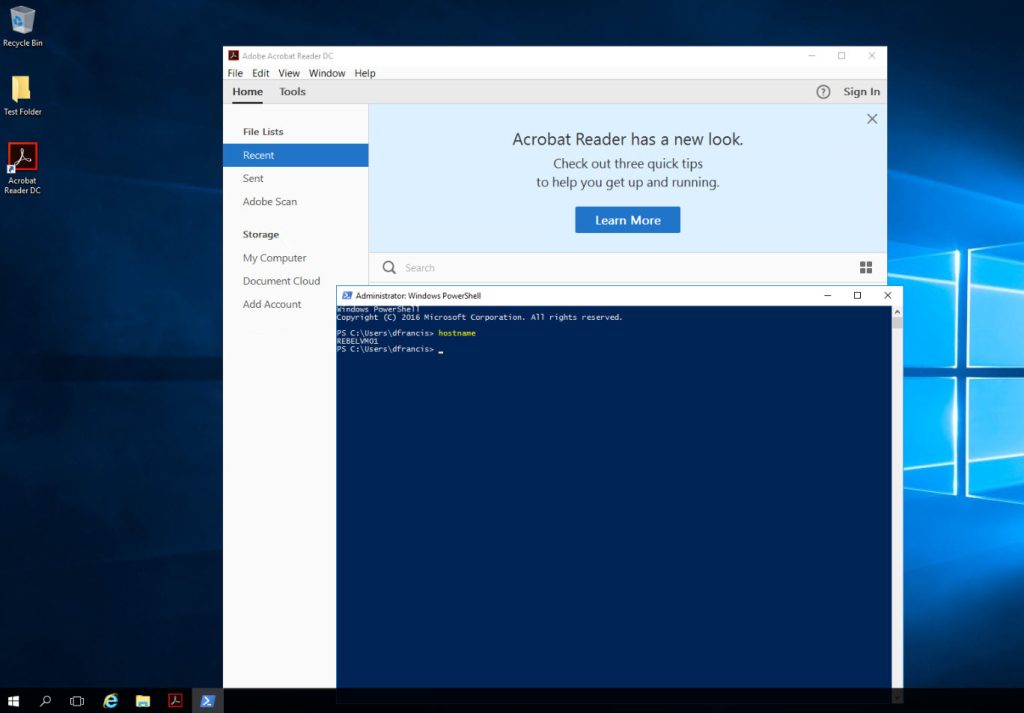Open Document Cloud storage
Image resolution: width=1024 pixels, height=713 pixels.
click(x=282, y=281)
